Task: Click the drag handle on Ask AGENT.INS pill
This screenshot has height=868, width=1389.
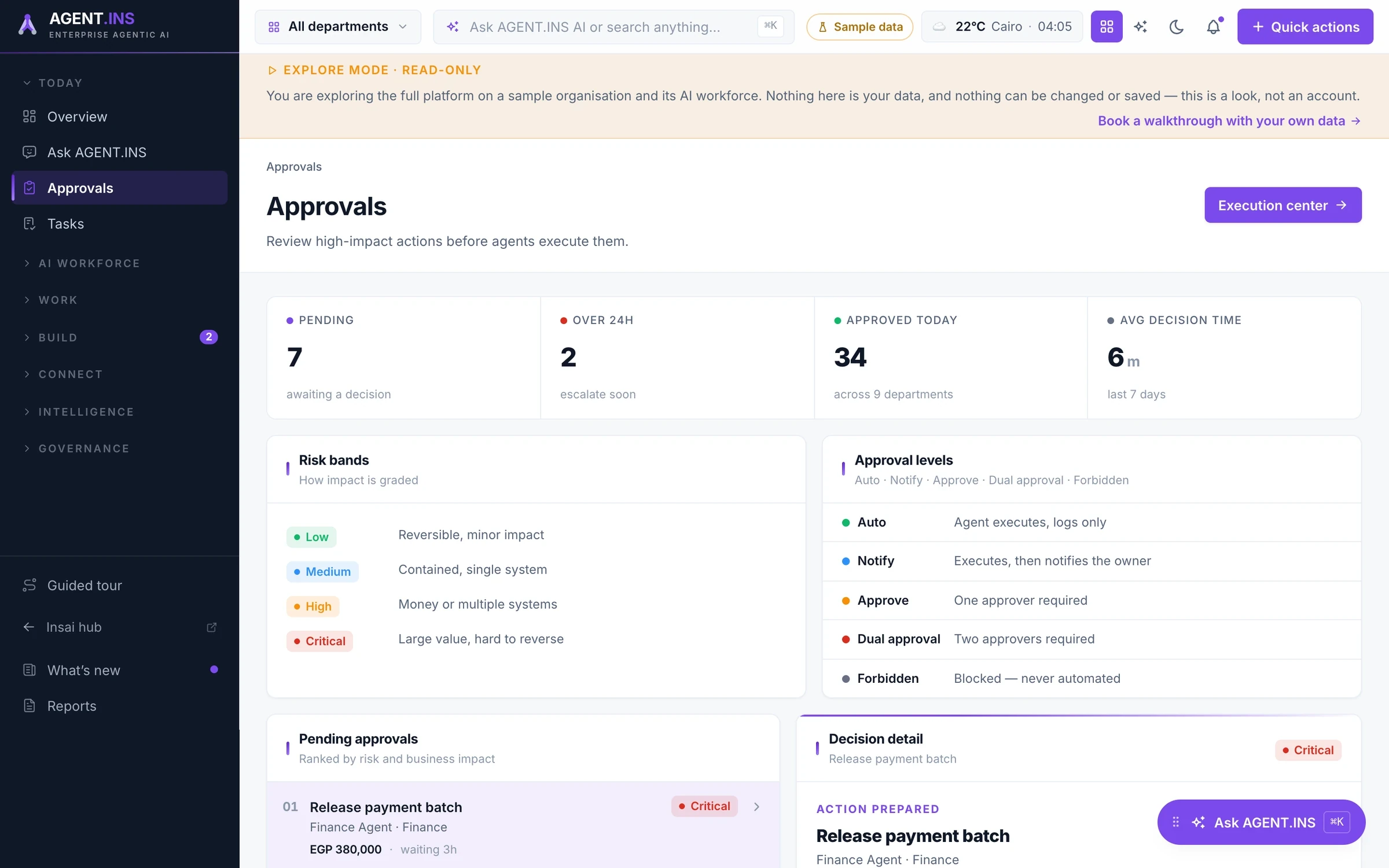Action: tap(1175, 822)
